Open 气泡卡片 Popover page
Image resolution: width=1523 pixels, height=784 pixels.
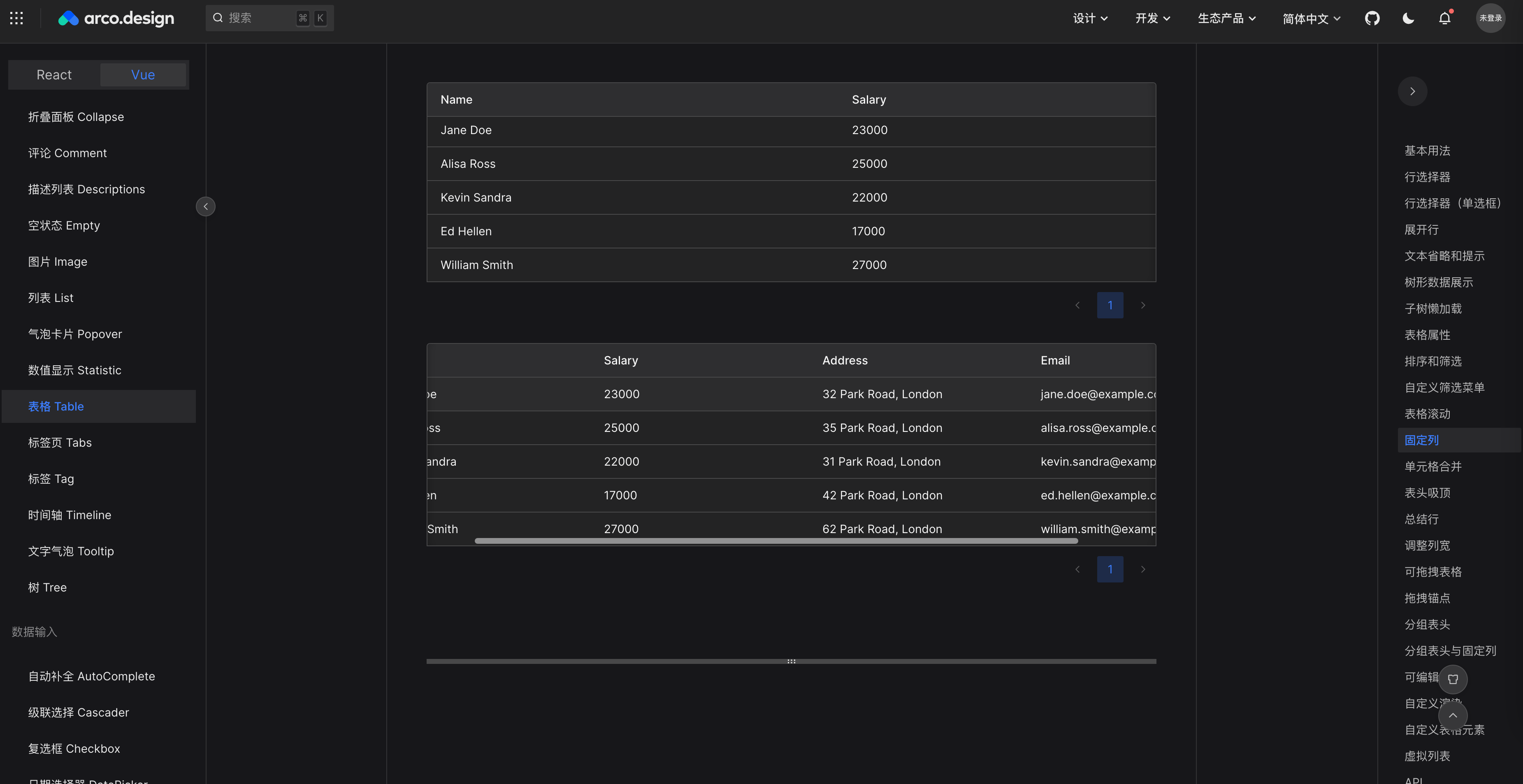99,334
